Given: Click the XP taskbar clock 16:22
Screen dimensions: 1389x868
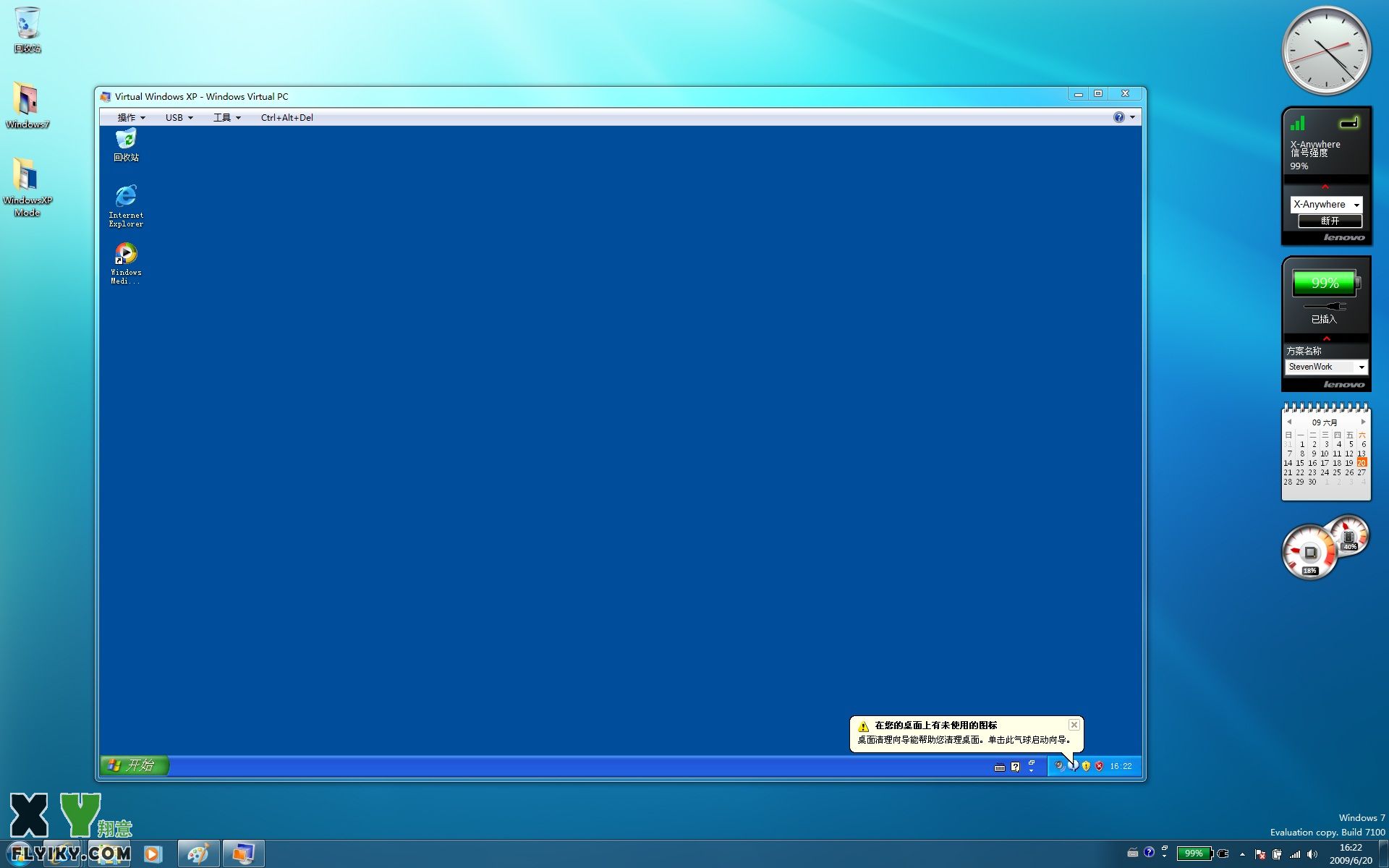Looking at the screenshot, I should click(x=1121, y=766).
